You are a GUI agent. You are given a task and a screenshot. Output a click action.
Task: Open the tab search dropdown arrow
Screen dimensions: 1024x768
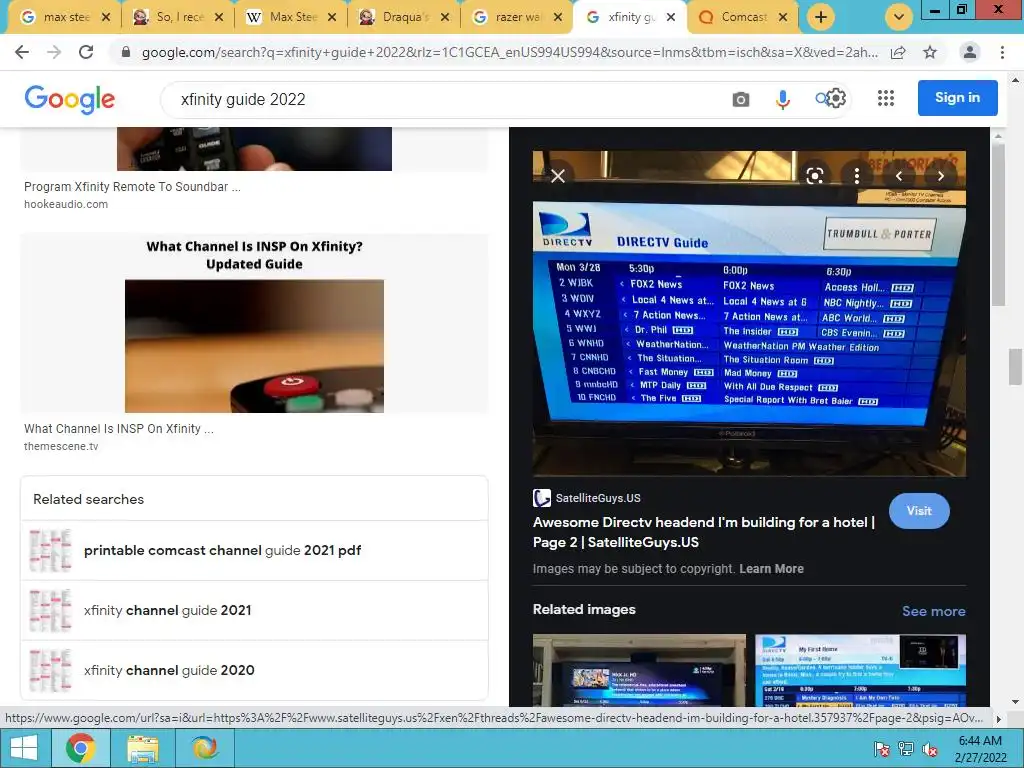[899, 17]
